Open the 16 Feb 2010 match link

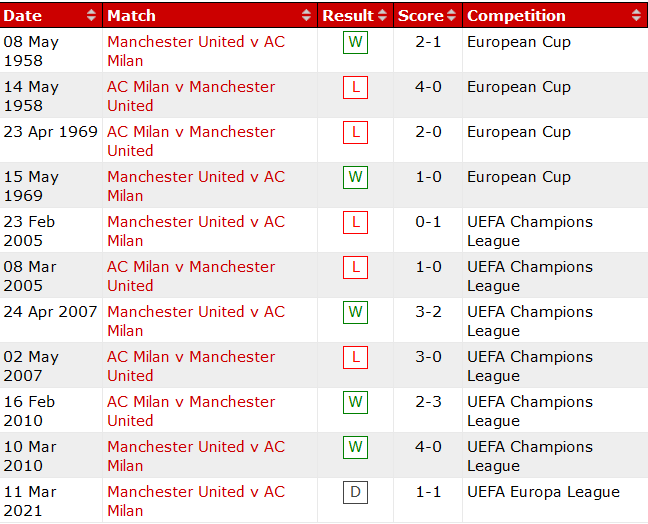[190, 402]
